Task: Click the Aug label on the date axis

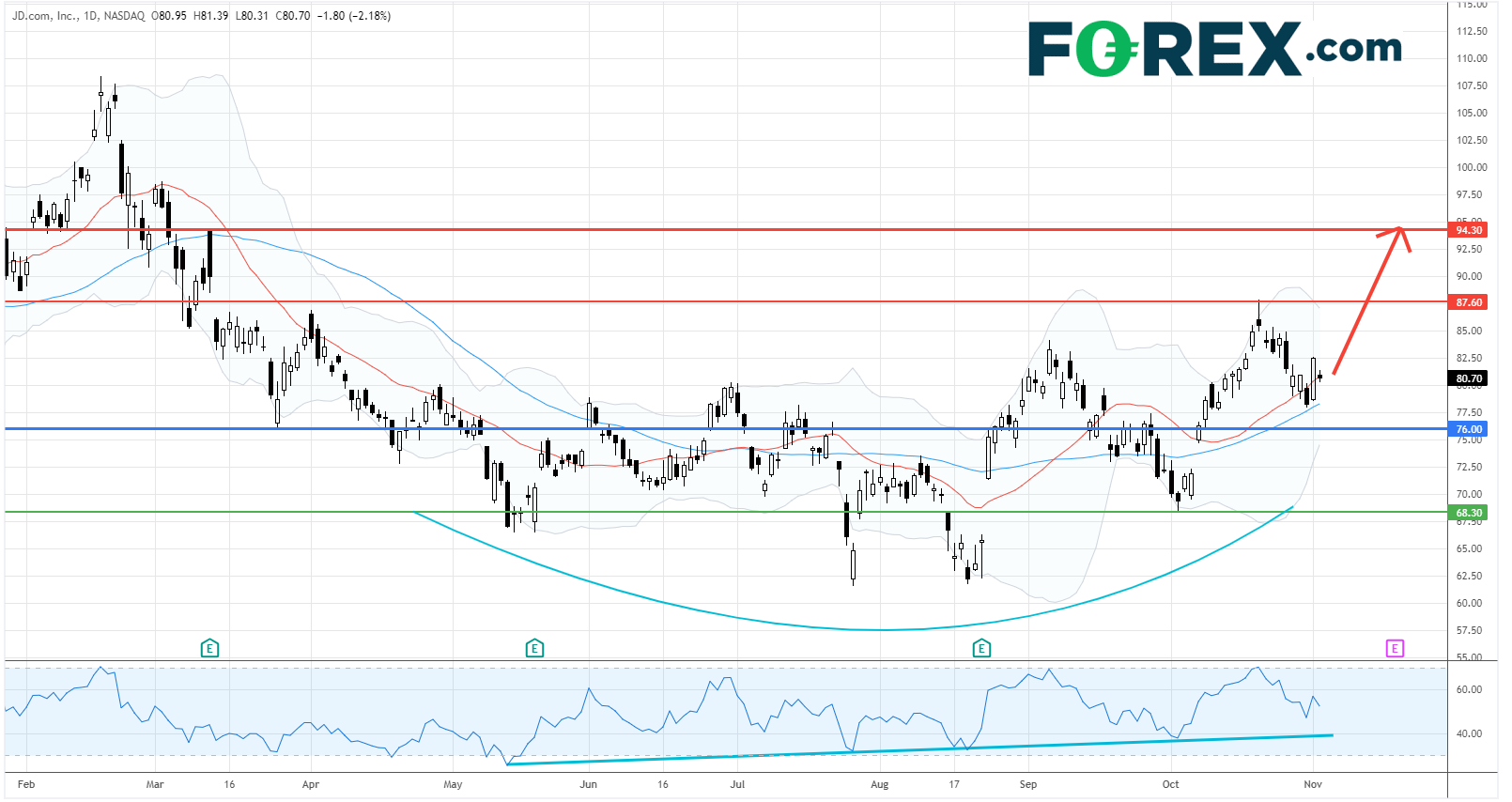Action: point(879,784)
